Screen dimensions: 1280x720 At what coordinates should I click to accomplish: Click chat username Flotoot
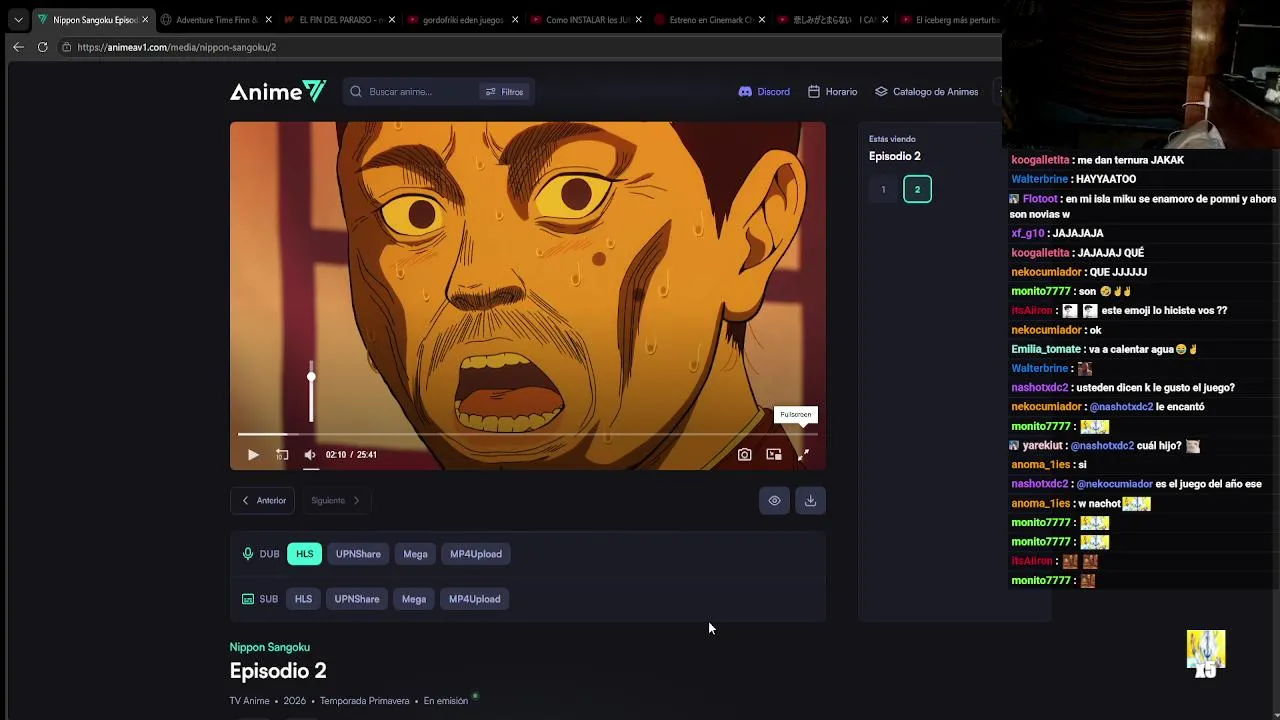(x=1040, y=199)
